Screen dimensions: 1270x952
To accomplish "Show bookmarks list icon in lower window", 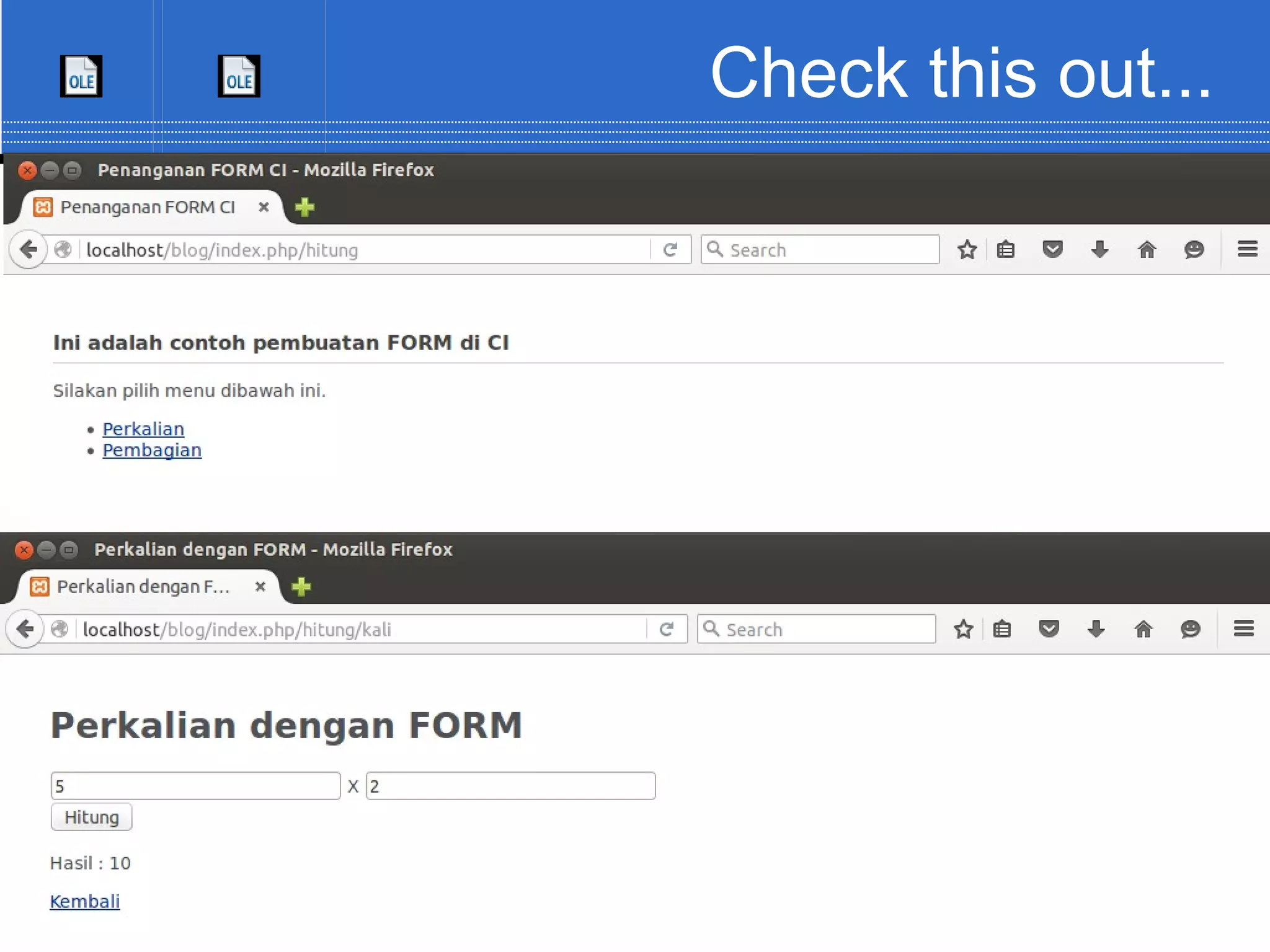I will [x=1002, y=629].
